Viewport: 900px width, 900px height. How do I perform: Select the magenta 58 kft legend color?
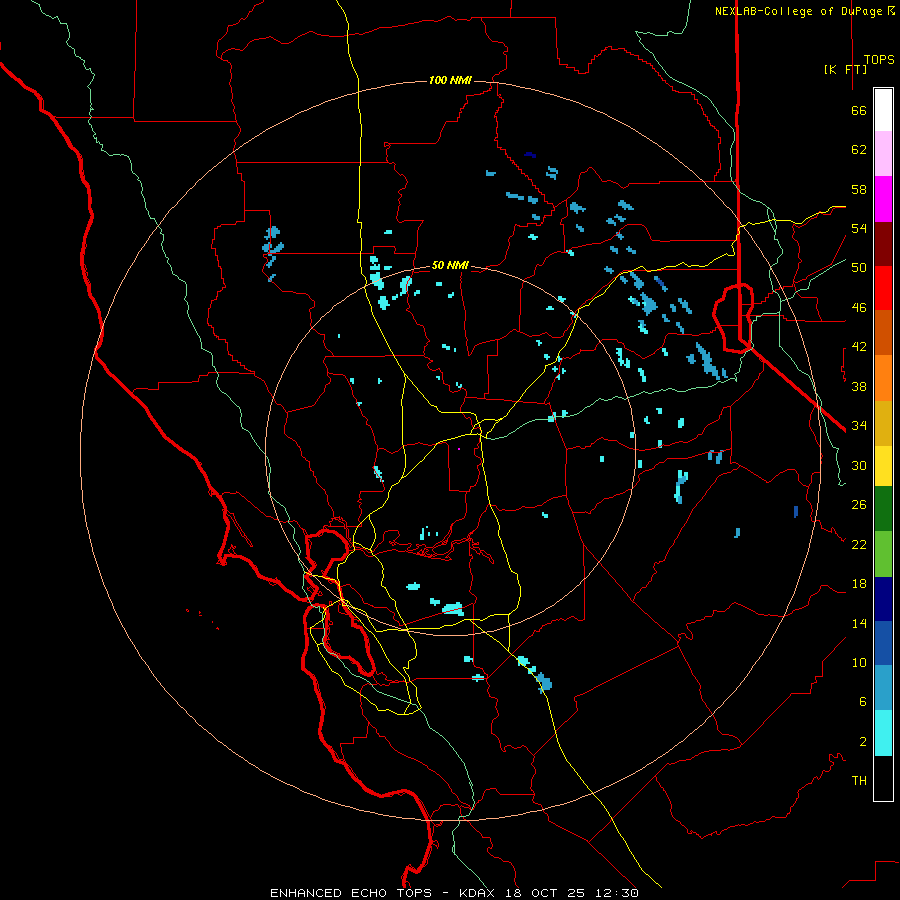[883, 199]
